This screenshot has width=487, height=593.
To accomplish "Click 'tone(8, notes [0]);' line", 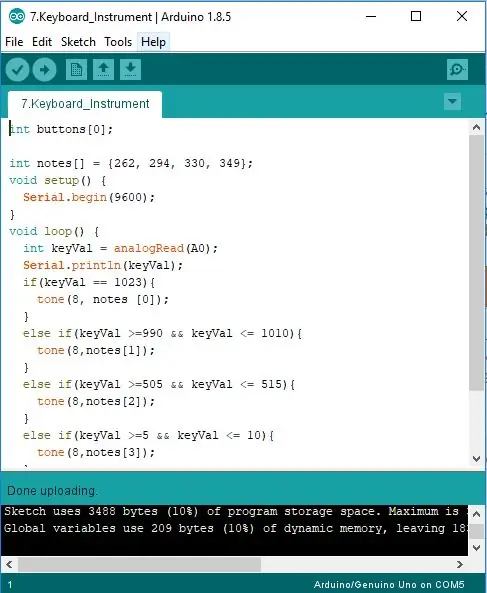I will click(103, 300).
